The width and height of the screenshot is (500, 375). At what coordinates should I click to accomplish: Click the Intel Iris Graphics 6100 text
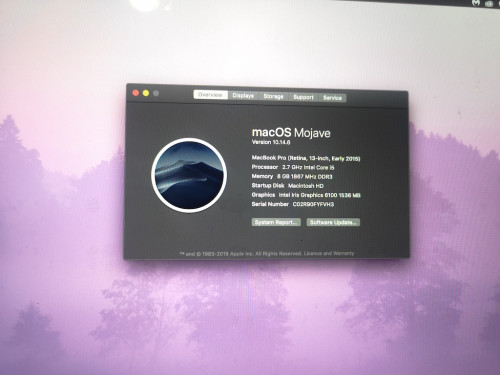(x=320, y=195)
